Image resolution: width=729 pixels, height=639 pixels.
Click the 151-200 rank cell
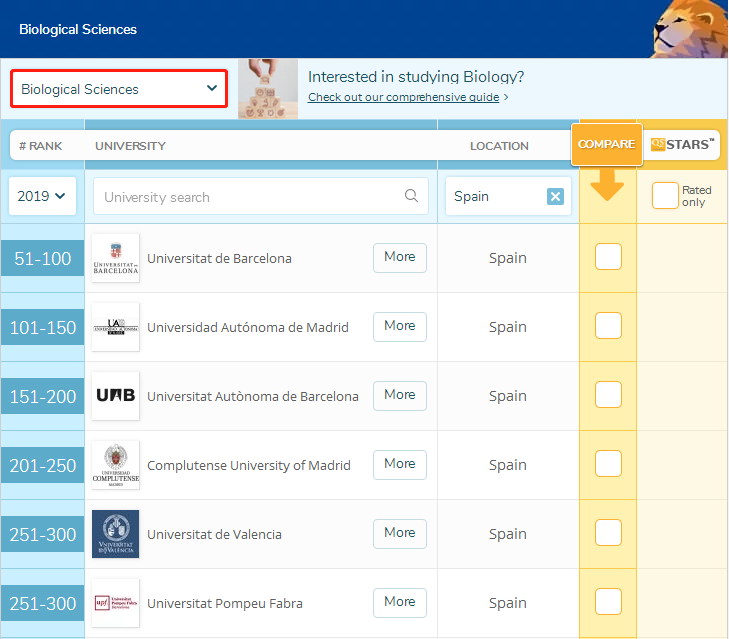[42, 396]
